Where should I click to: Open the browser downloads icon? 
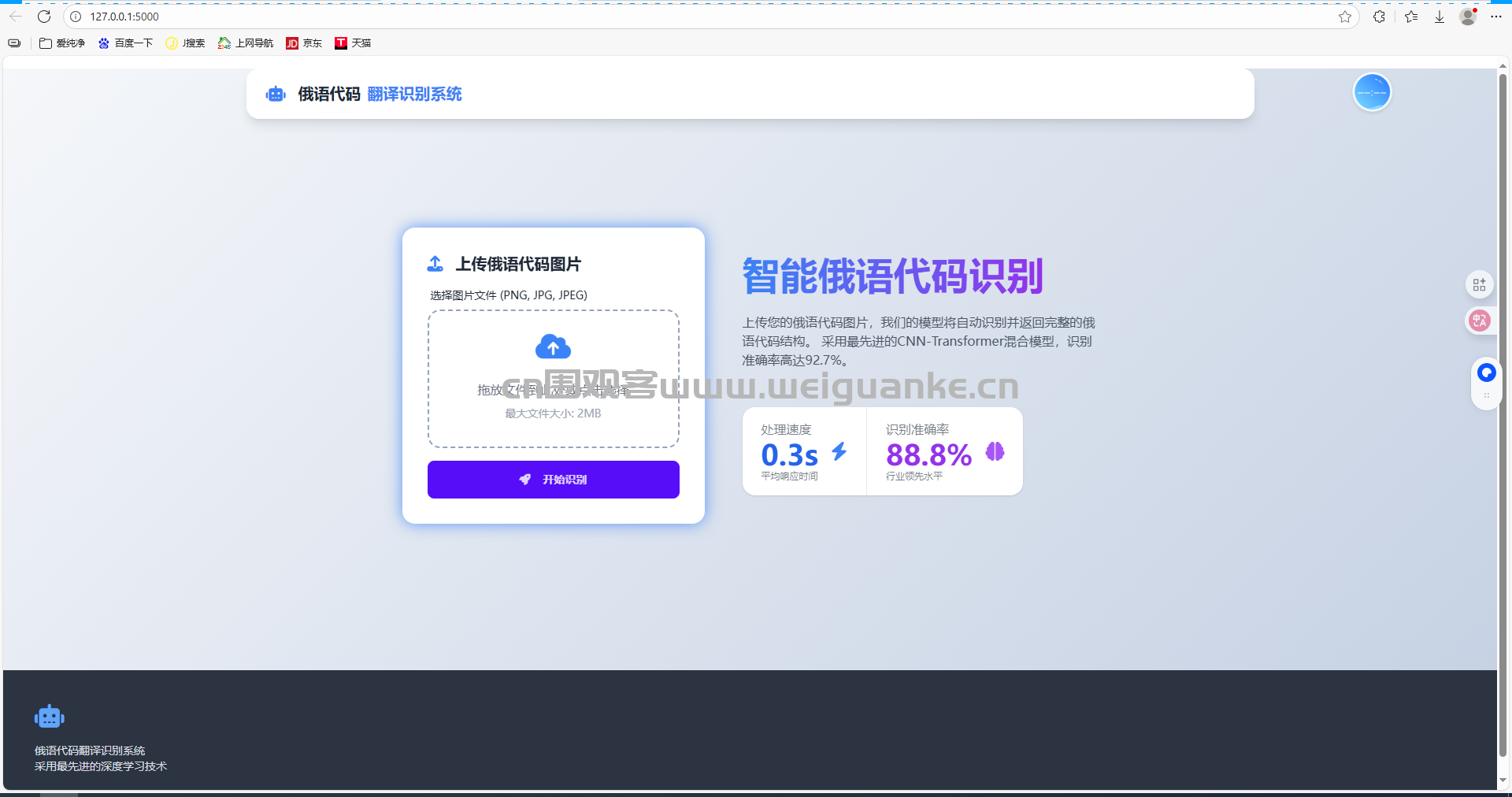point(1440,17)
